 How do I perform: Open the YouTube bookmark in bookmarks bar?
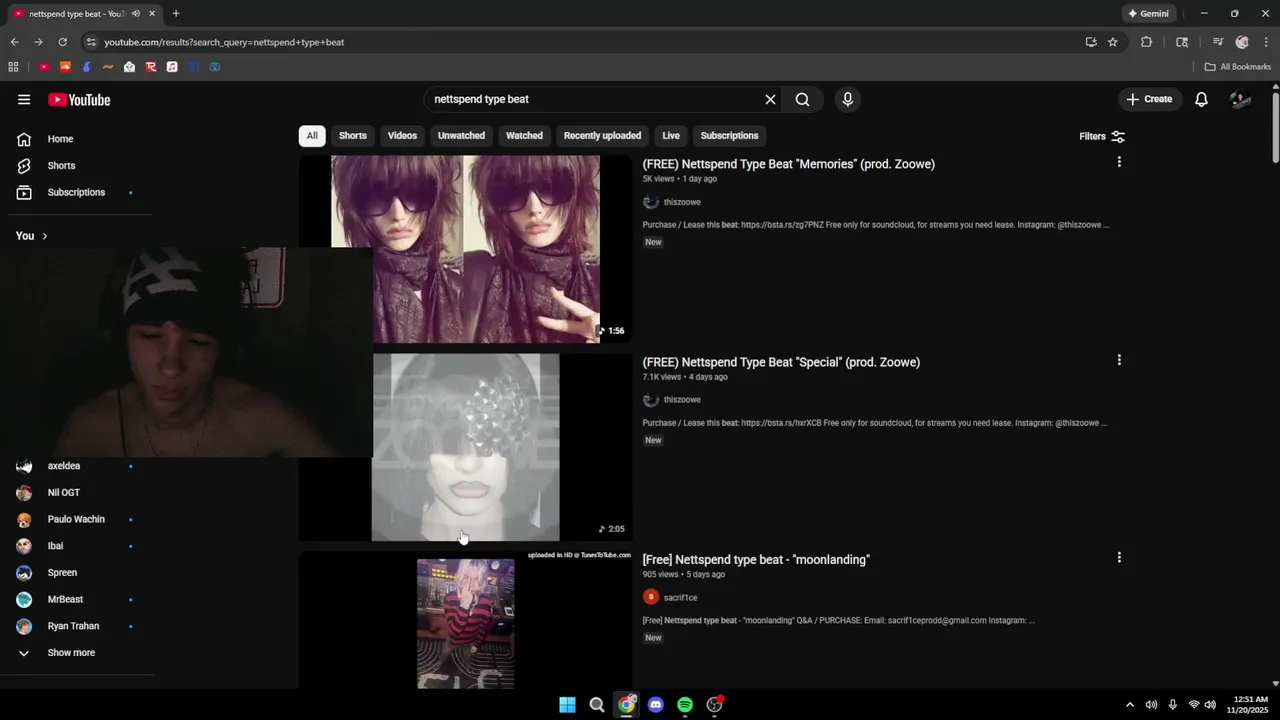click(44, 67)
